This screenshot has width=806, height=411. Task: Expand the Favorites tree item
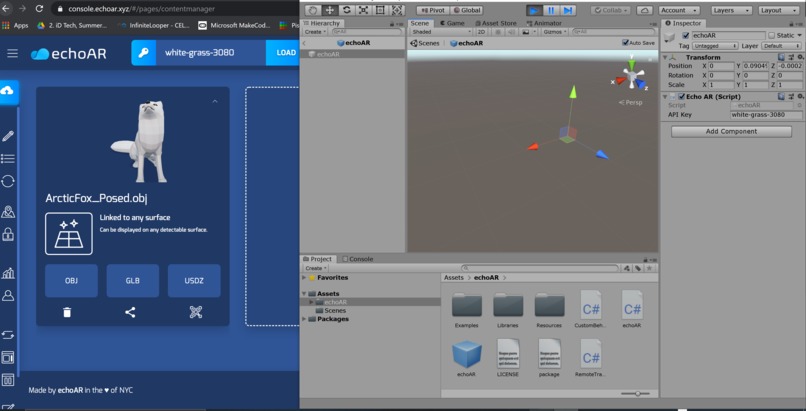304,277
